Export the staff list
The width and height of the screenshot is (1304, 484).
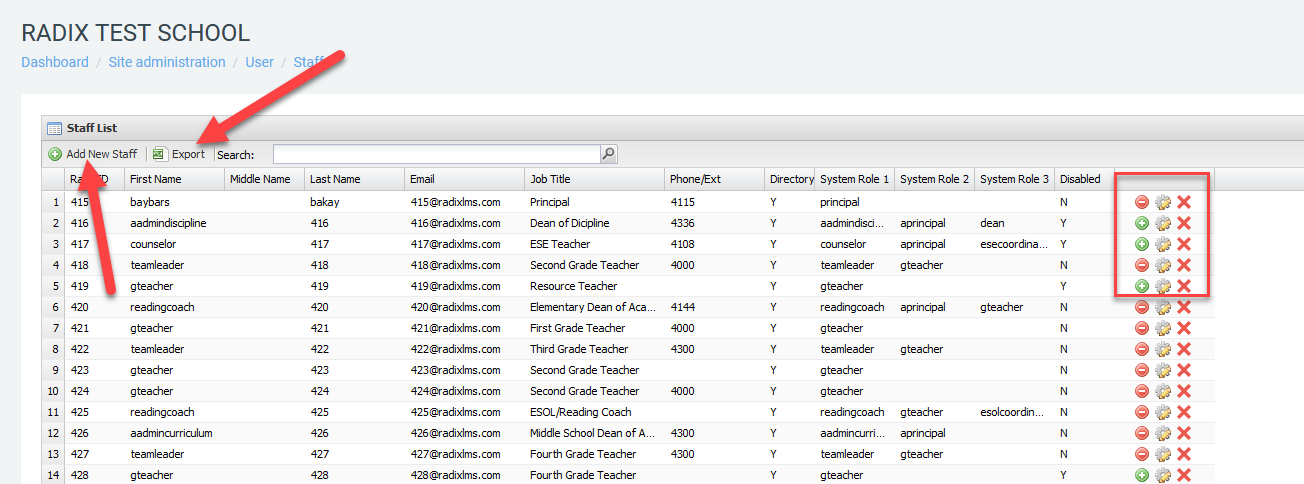pyautogui.click(x=179, y=154)
